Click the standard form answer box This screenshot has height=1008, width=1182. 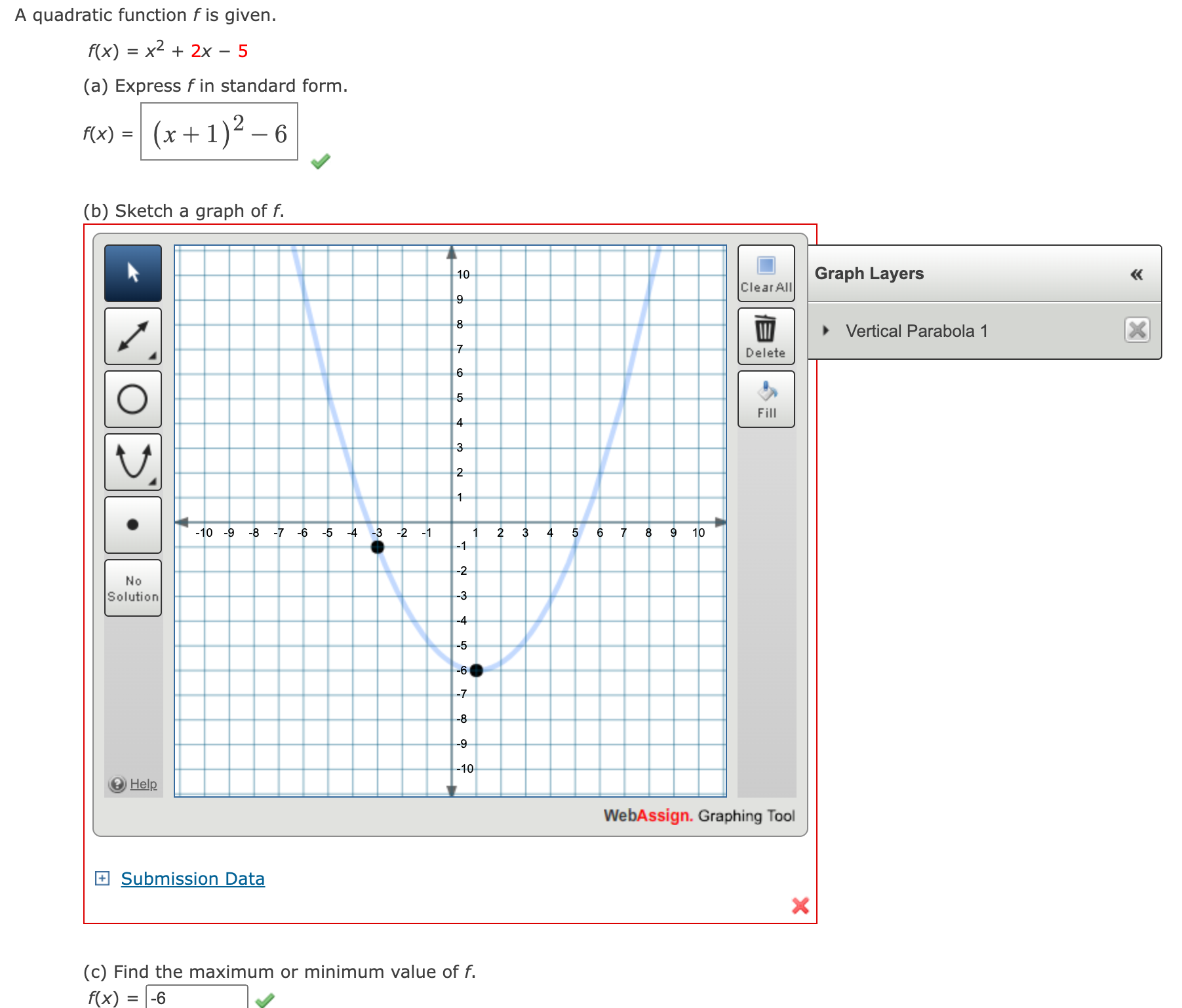coord(219,133)
